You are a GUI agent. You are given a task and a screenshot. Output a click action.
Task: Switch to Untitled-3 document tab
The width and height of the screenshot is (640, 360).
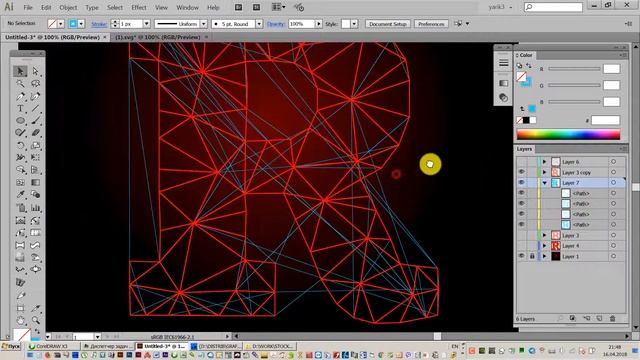(x=52, y=37)
